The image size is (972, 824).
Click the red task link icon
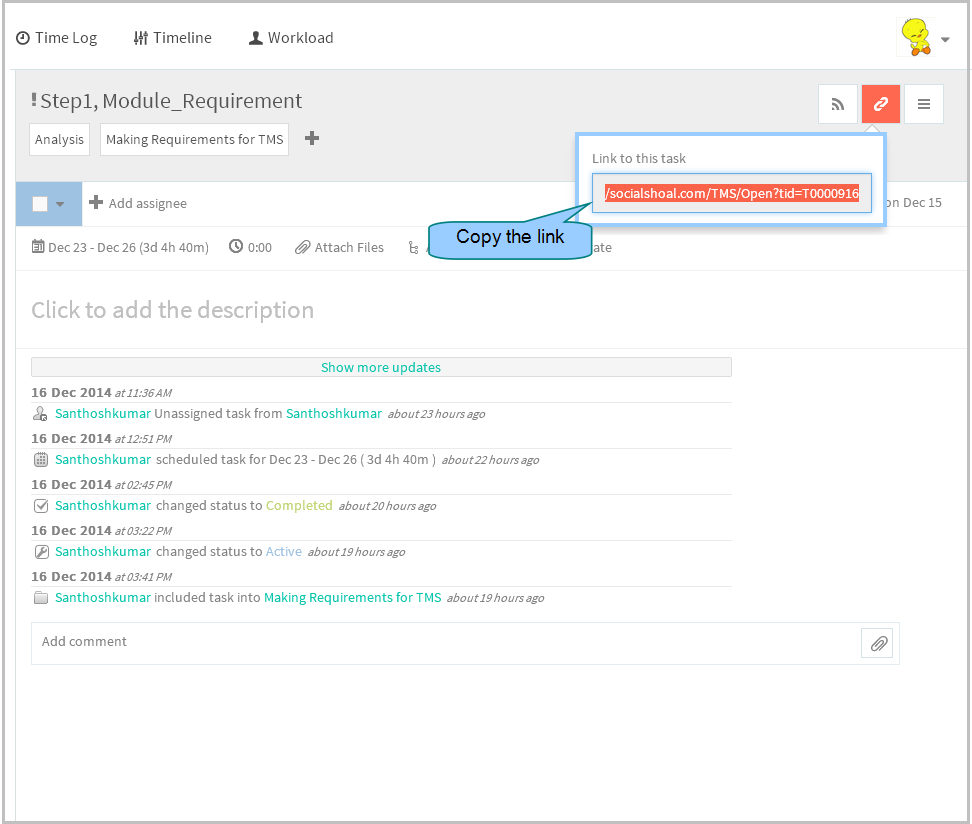coord(880,104)
